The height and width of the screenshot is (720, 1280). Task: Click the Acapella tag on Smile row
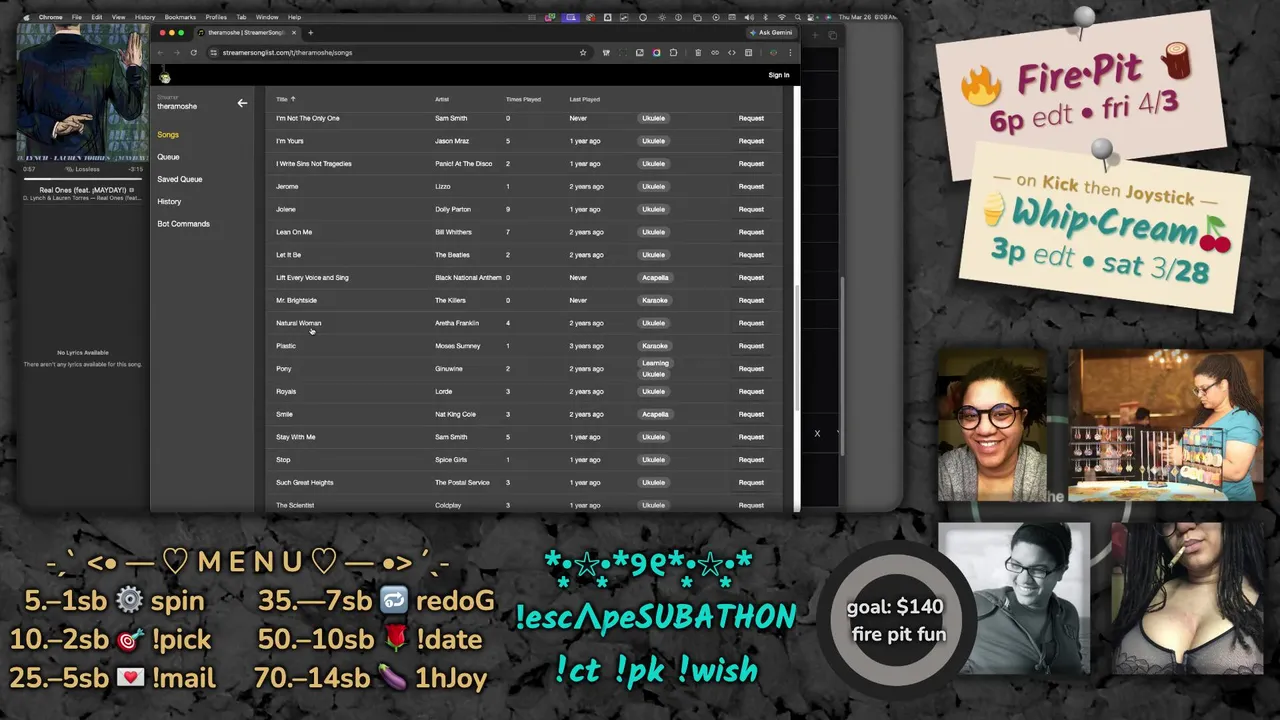pyautogui.click(x=655, y=414)
